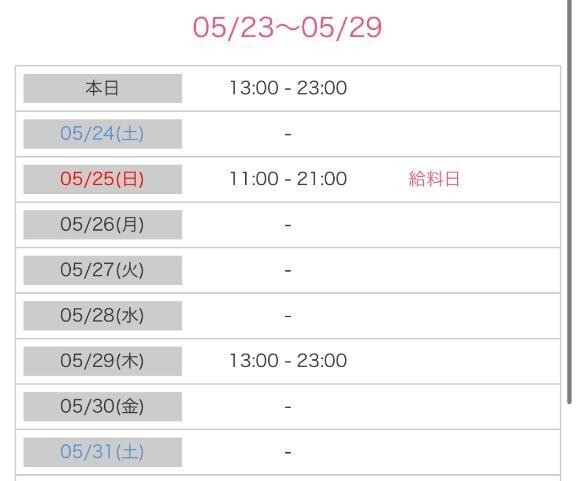Viewport: 576px width, 481px height.
Task: Click the 05/26(月) date label
Action: [x=102, y=225]
